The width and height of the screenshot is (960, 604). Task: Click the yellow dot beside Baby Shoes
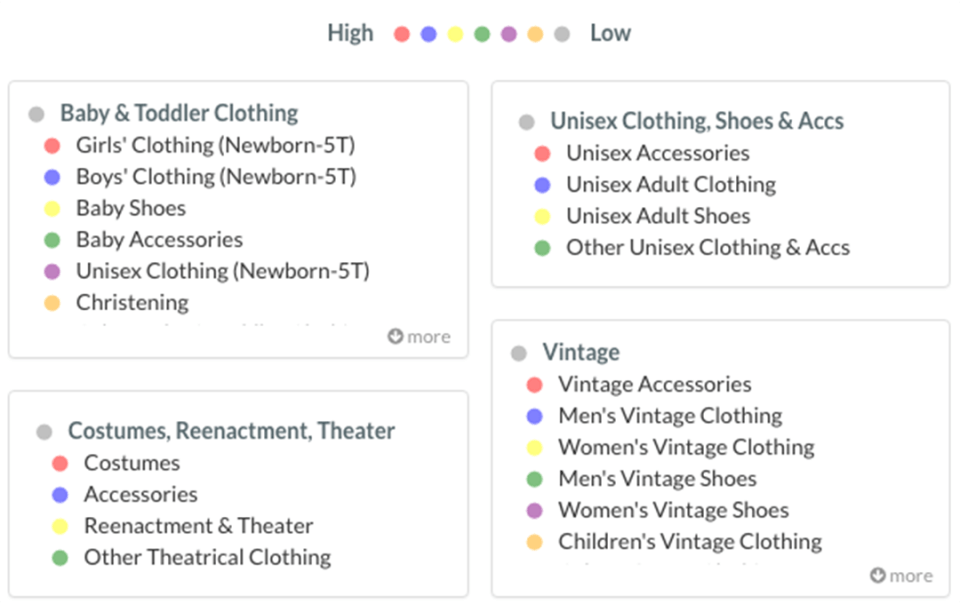[x=52, y=209]
